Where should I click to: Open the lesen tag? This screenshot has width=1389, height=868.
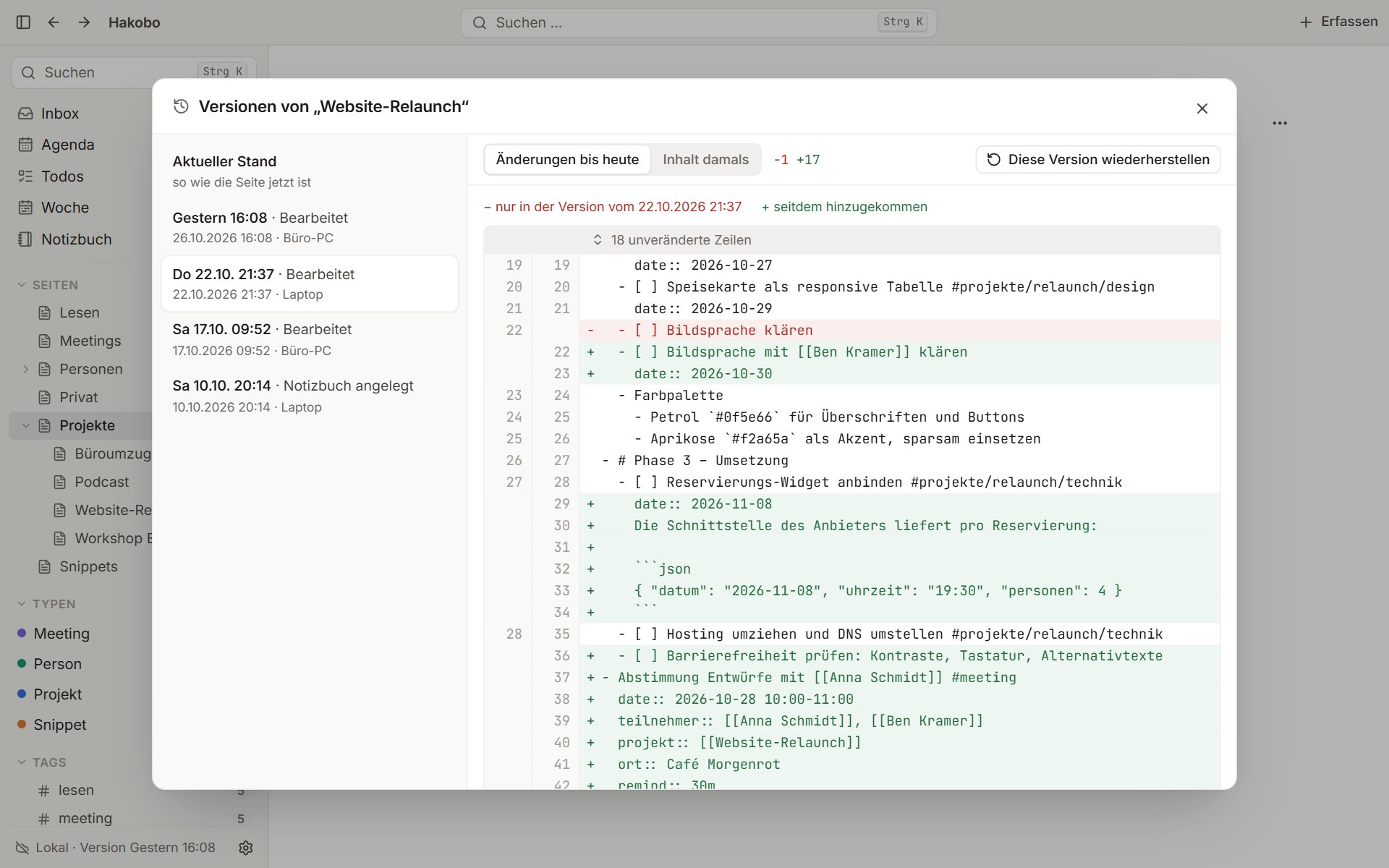point(76,790)
